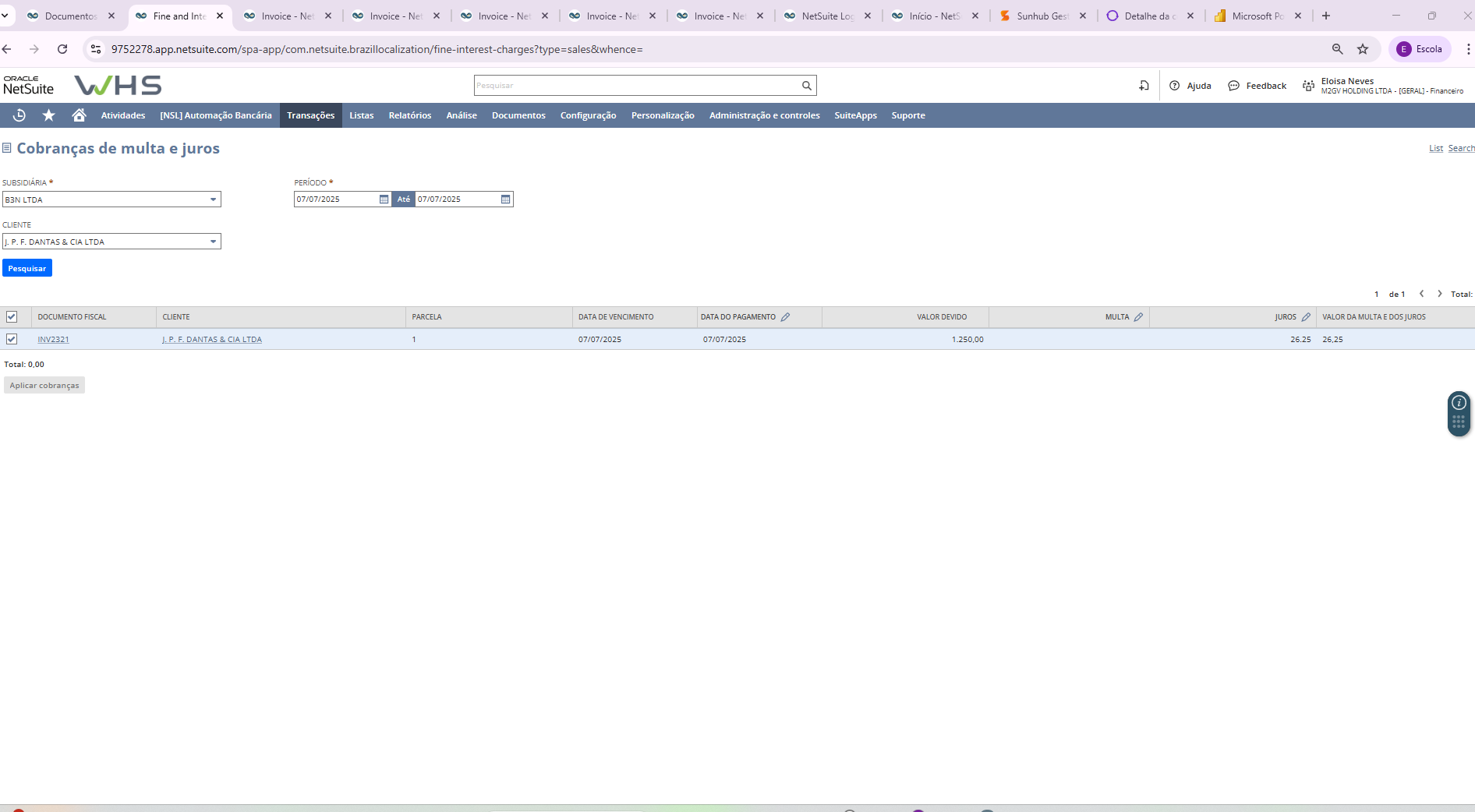Open the Transações menu
The height and width of the screenshot is (812, 1475).
click(310, 115)
